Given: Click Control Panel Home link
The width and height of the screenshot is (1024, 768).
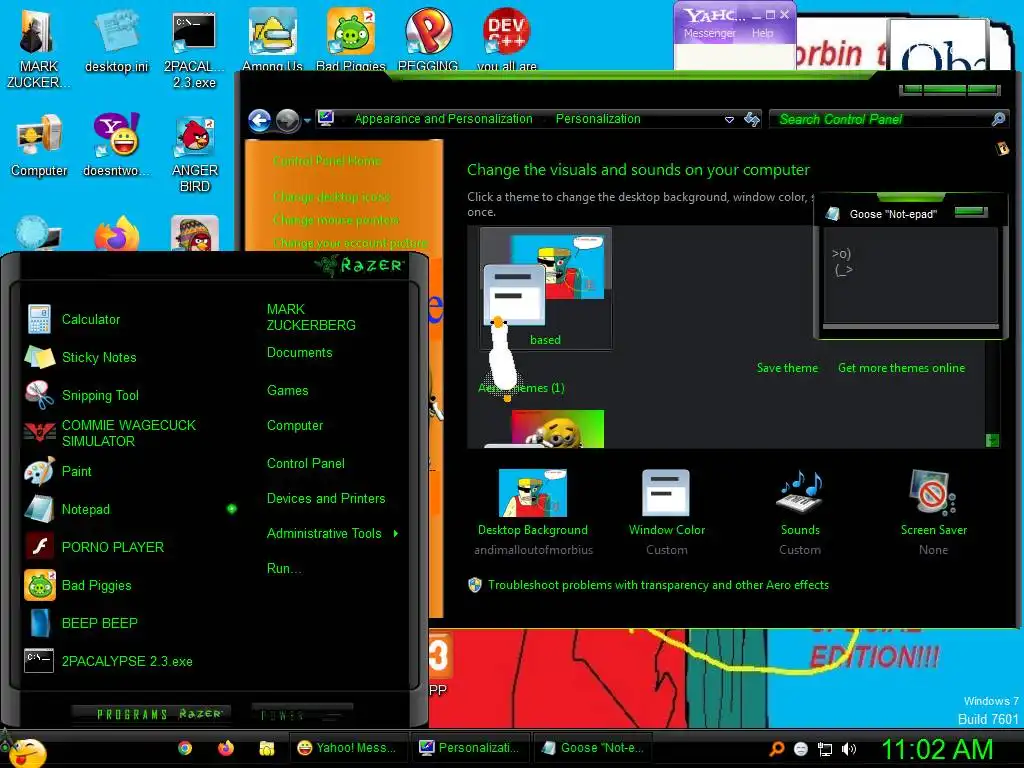Looking at the screenshot, I should click(x=327, y=161).
